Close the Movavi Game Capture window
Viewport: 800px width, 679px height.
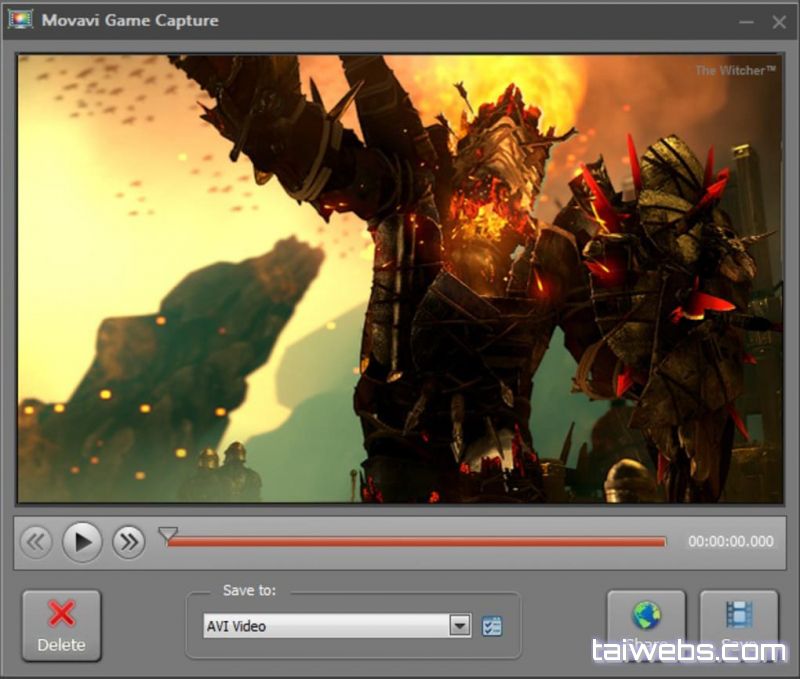click(779, 21)
